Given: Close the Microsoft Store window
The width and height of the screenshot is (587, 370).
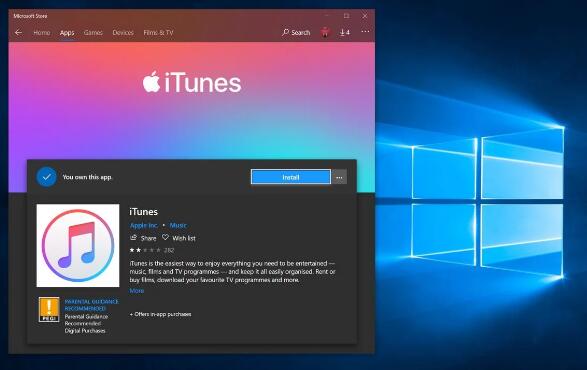Looking at the screenshot, I should (365, 16).
